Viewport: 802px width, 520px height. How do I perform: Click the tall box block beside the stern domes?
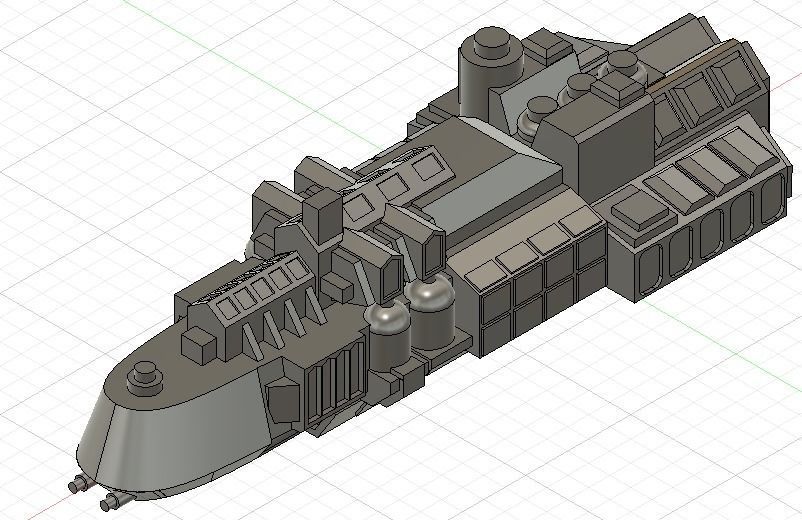(596, 146)
